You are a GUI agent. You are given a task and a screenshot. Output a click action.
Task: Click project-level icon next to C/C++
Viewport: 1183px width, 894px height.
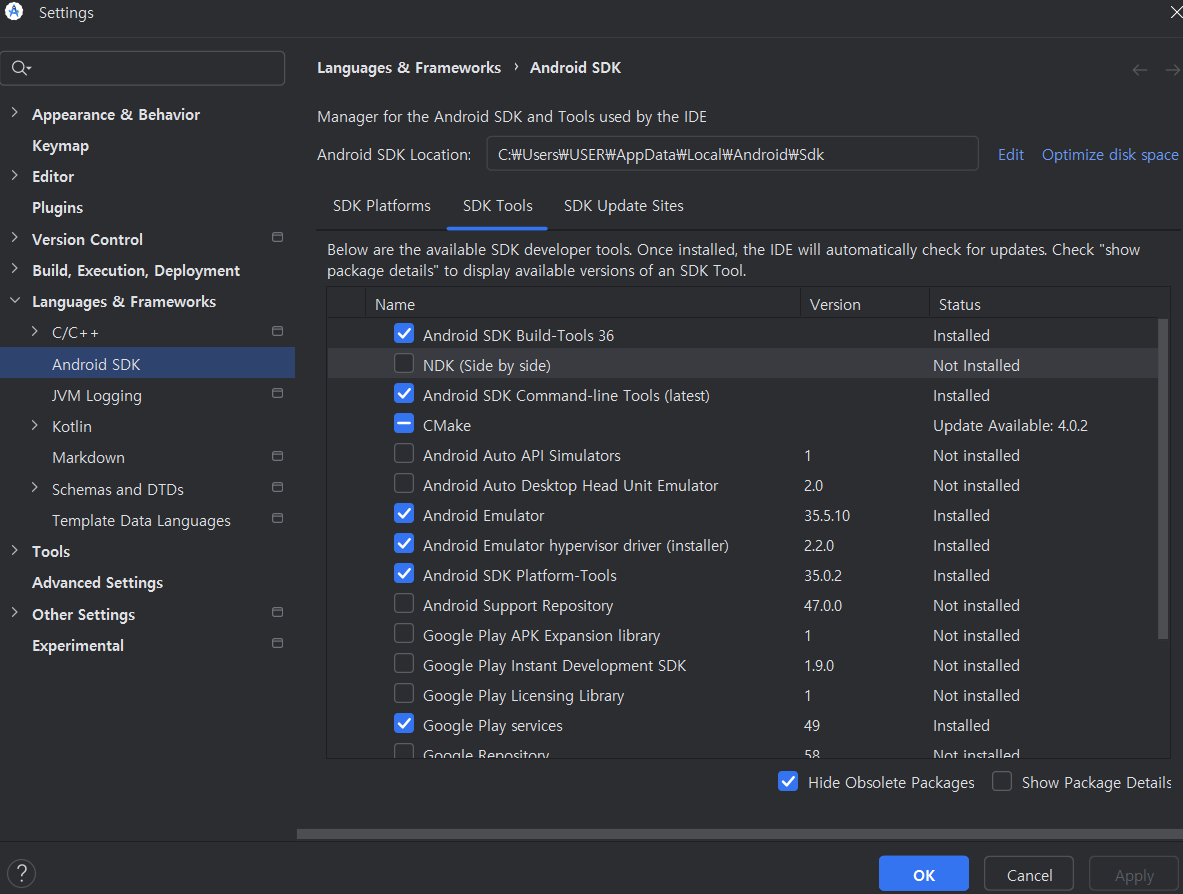tap(278, 331)
